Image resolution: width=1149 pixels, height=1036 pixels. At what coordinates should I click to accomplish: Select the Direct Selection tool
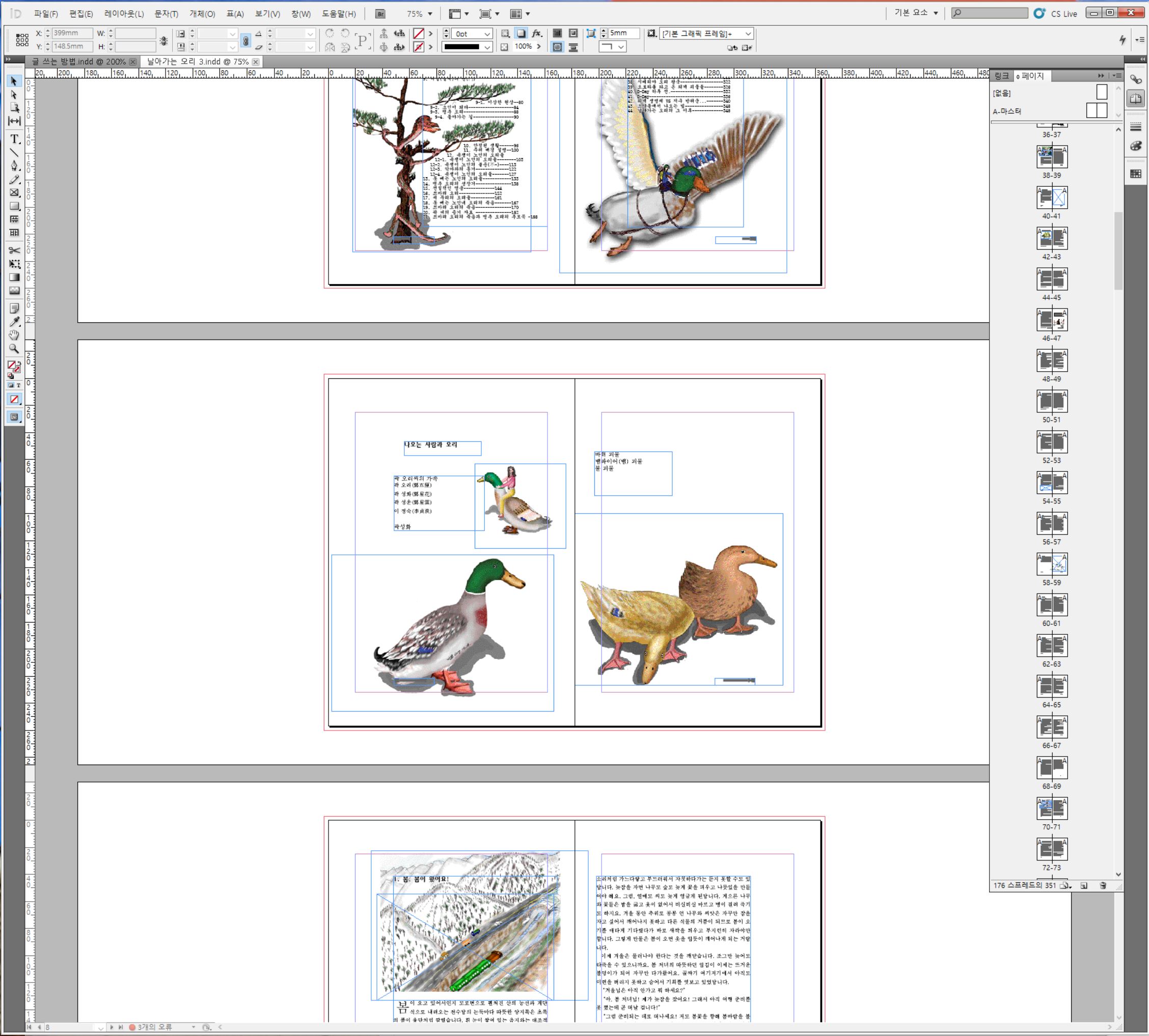tap(14, 95)
